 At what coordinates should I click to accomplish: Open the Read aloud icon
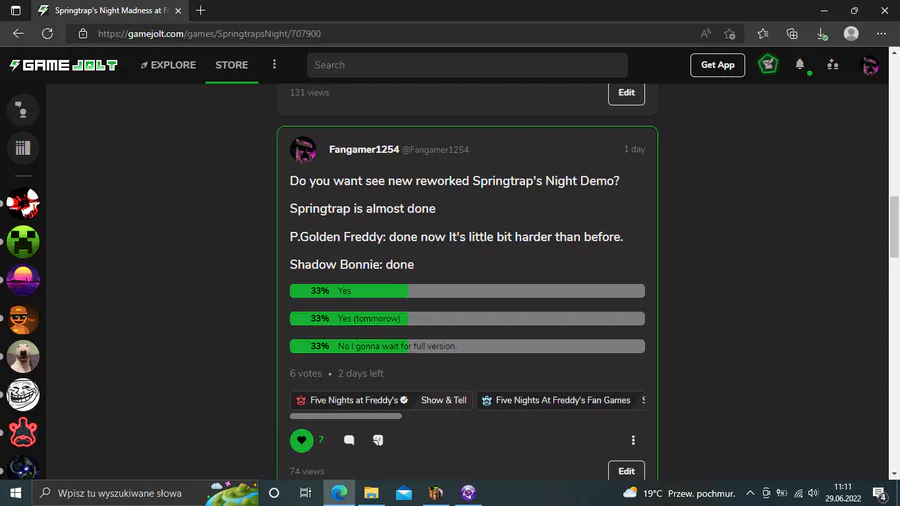coord(705,33)
